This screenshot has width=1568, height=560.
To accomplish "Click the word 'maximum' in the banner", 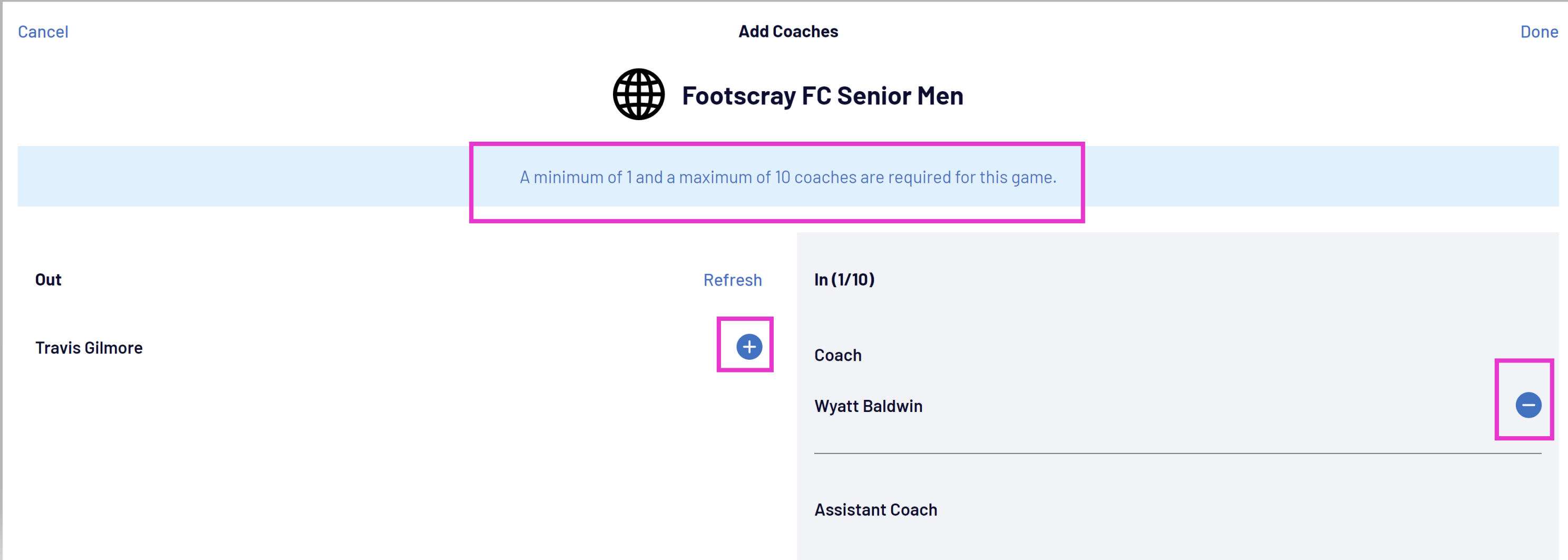I will [x=715, y=177].
